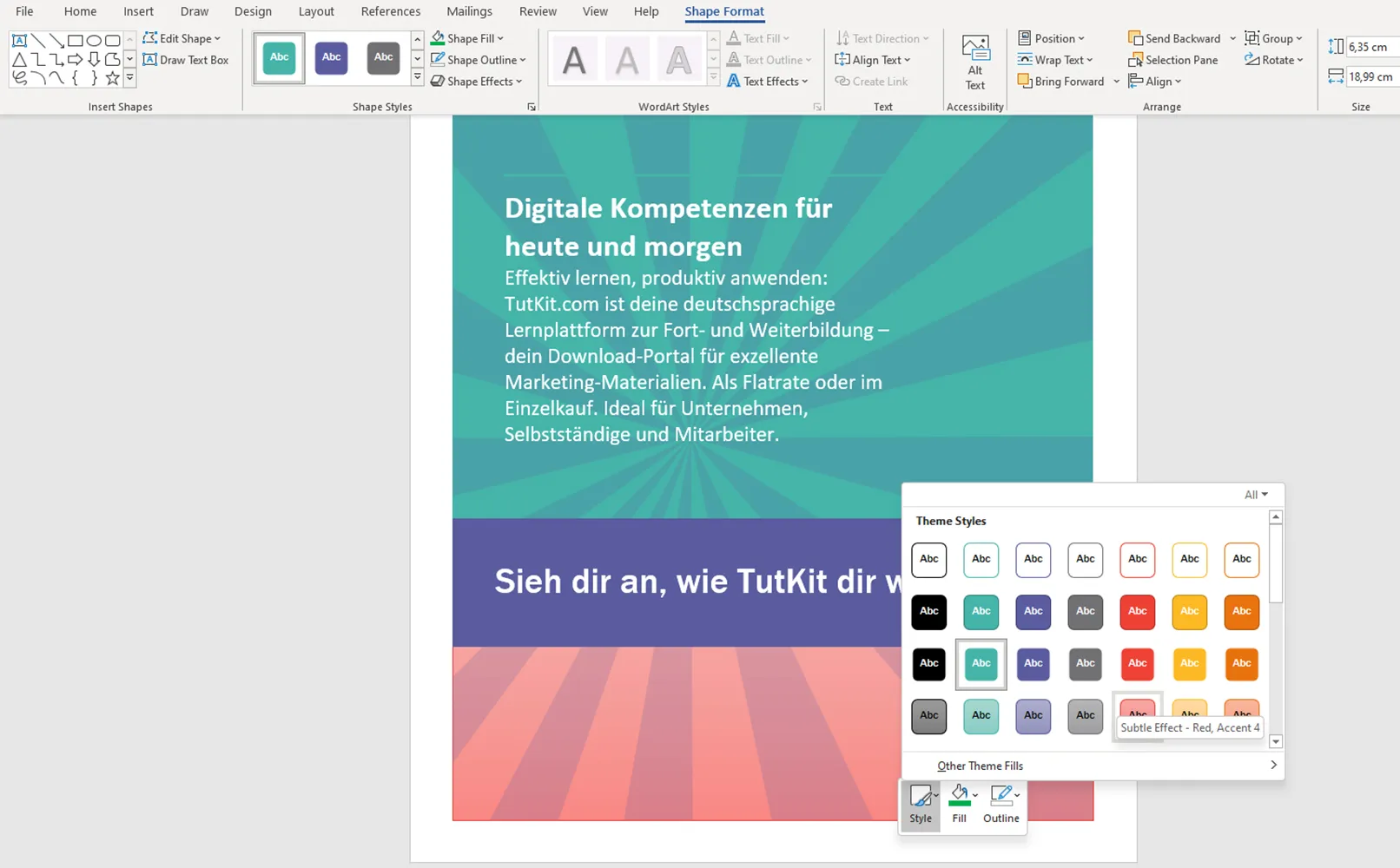The width and height of the screenshot is (1400, 868).
Task: Click Draw Text Box tool
Action: pos(186,60)
